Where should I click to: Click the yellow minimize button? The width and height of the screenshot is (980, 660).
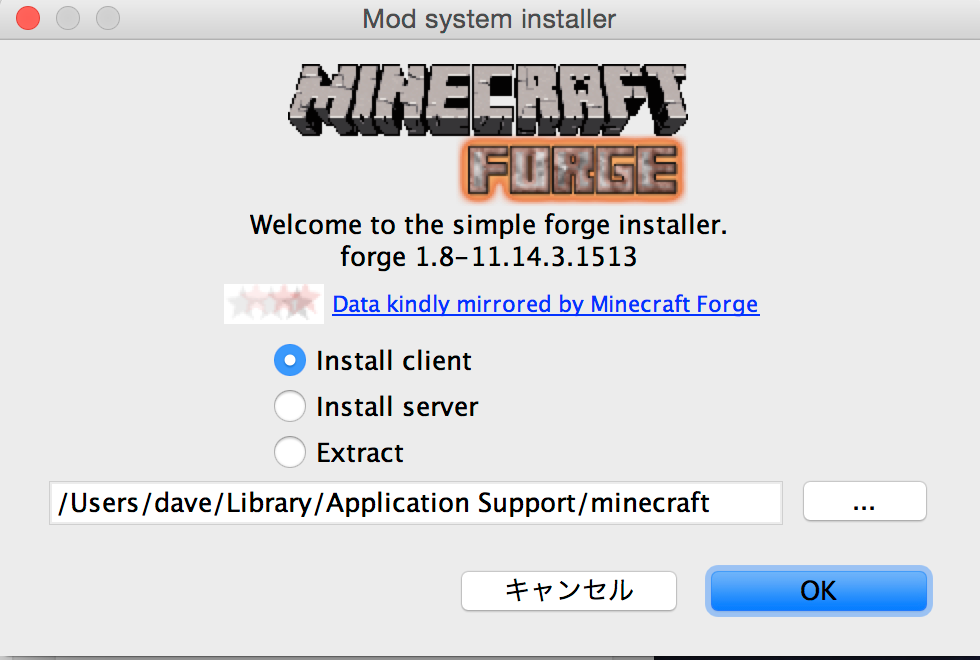tap(67, 17)
